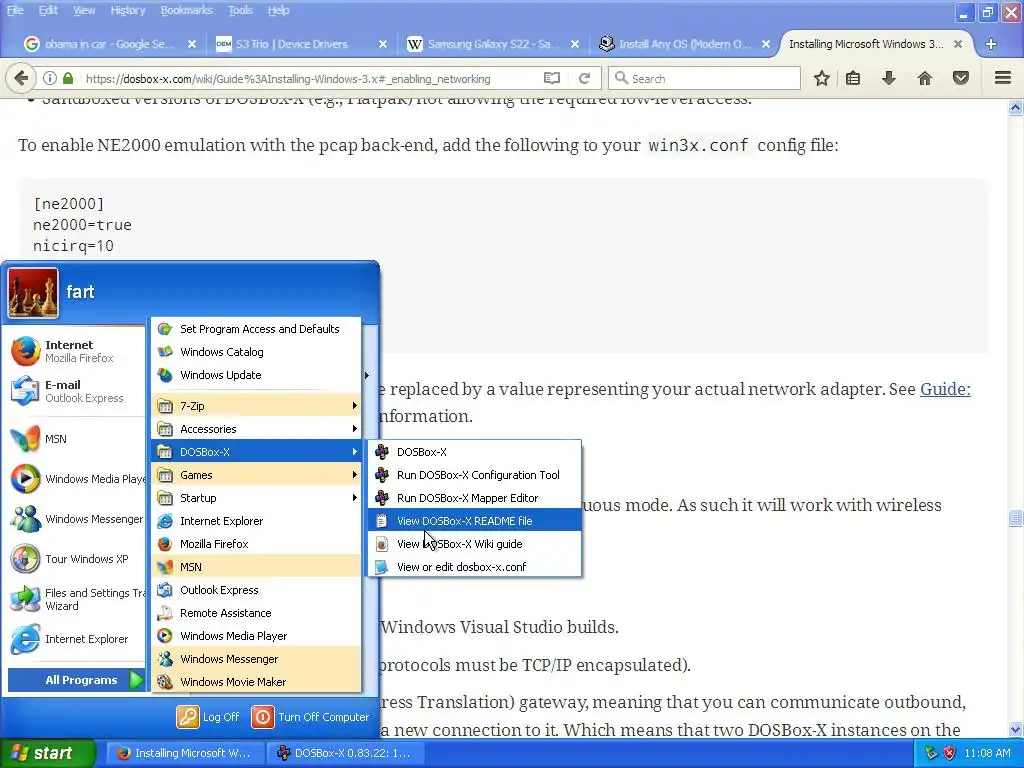Expand the All Programs list
Screen dimensions: 1024x768
(x=76, y=680)
